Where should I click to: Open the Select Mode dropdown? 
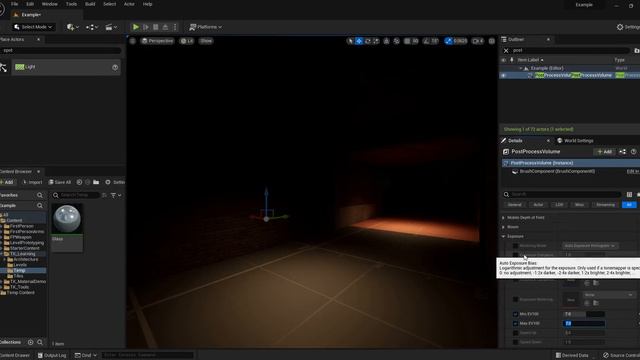pyautogui.click(x=33, y=27)
